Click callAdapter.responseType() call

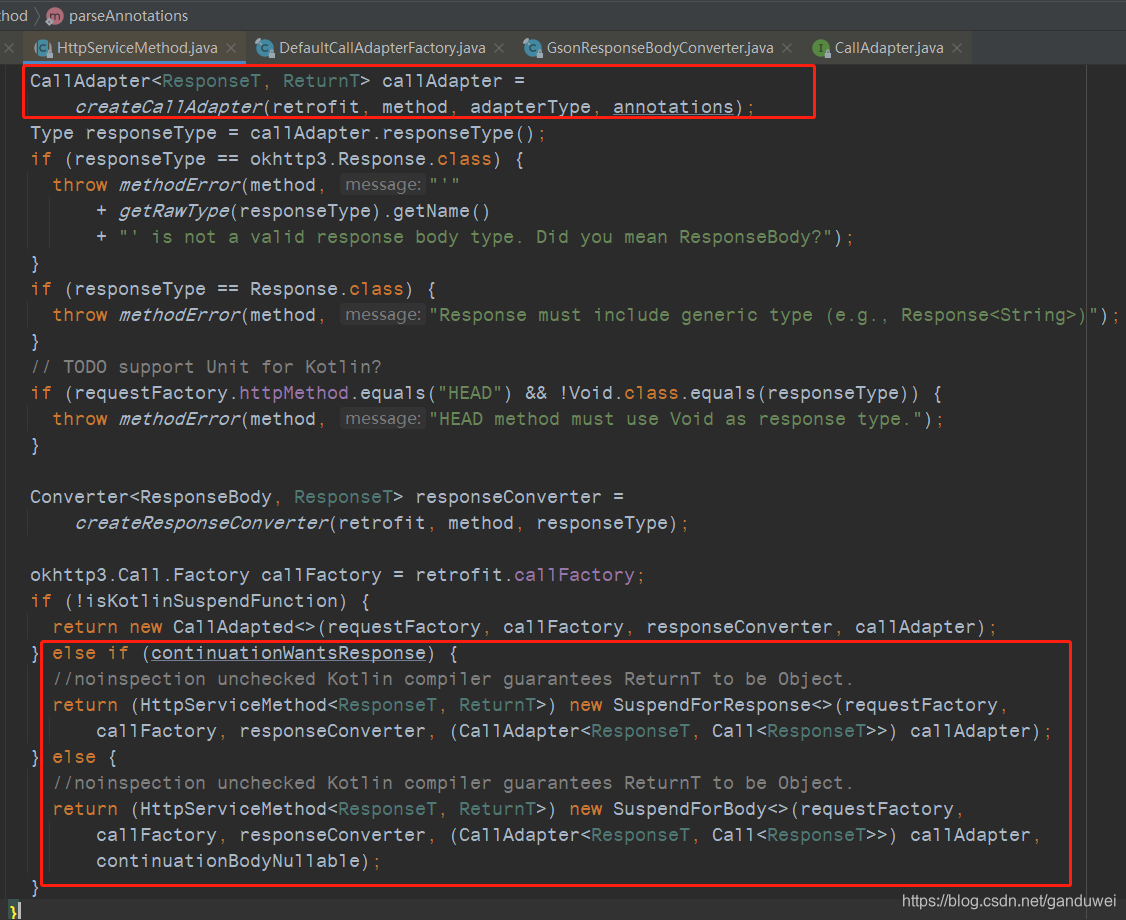pyautogui.click(x=391, y=133)
